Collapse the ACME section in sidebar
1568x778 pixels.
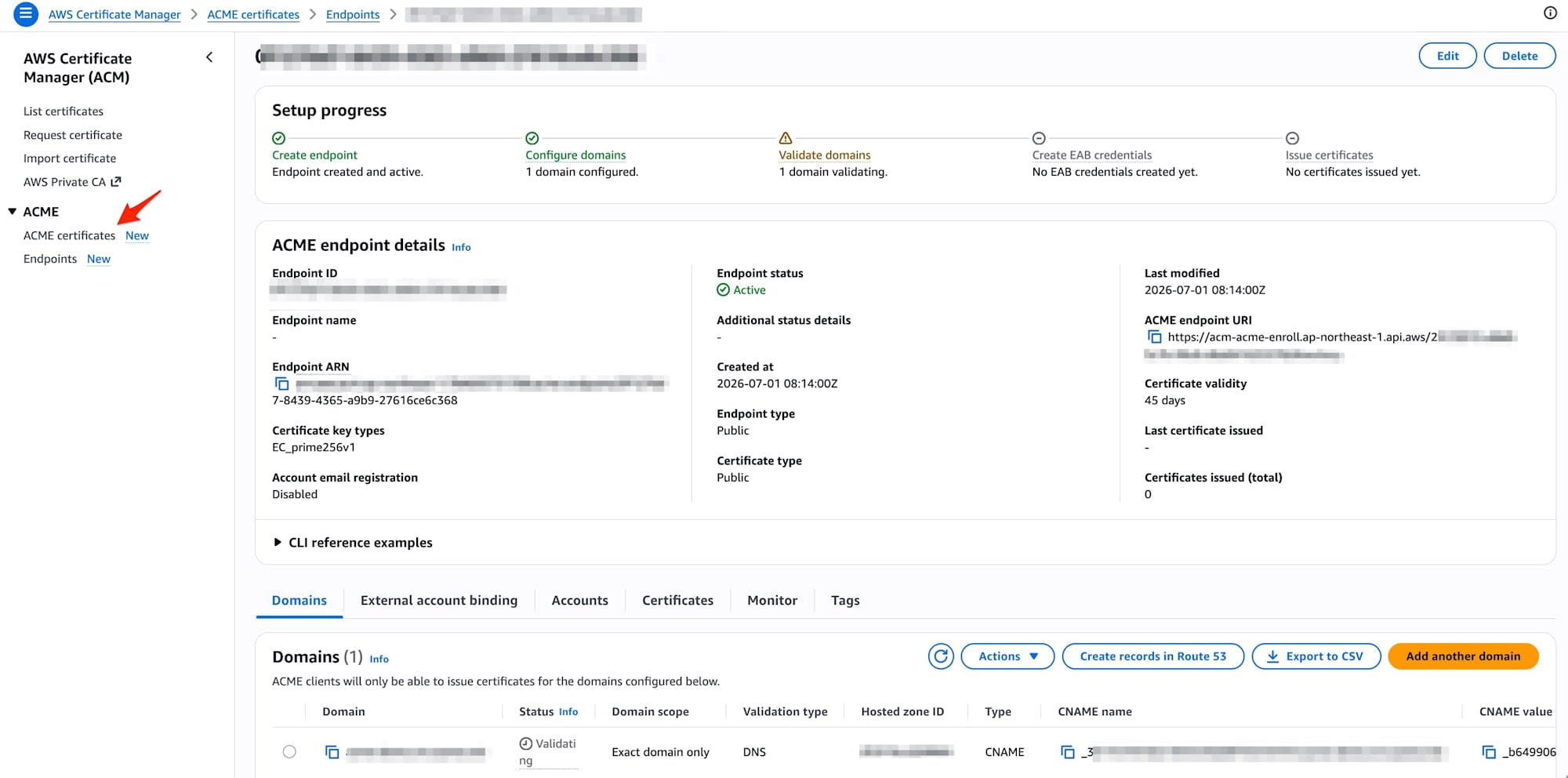coord(13,212)
